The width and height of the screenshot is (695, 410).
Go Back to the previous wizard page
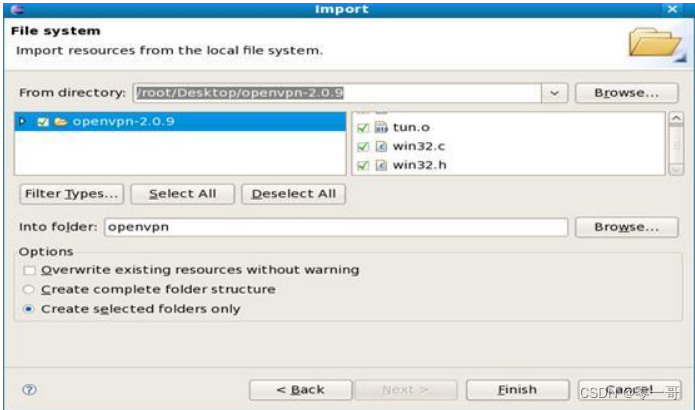point(301,390)
